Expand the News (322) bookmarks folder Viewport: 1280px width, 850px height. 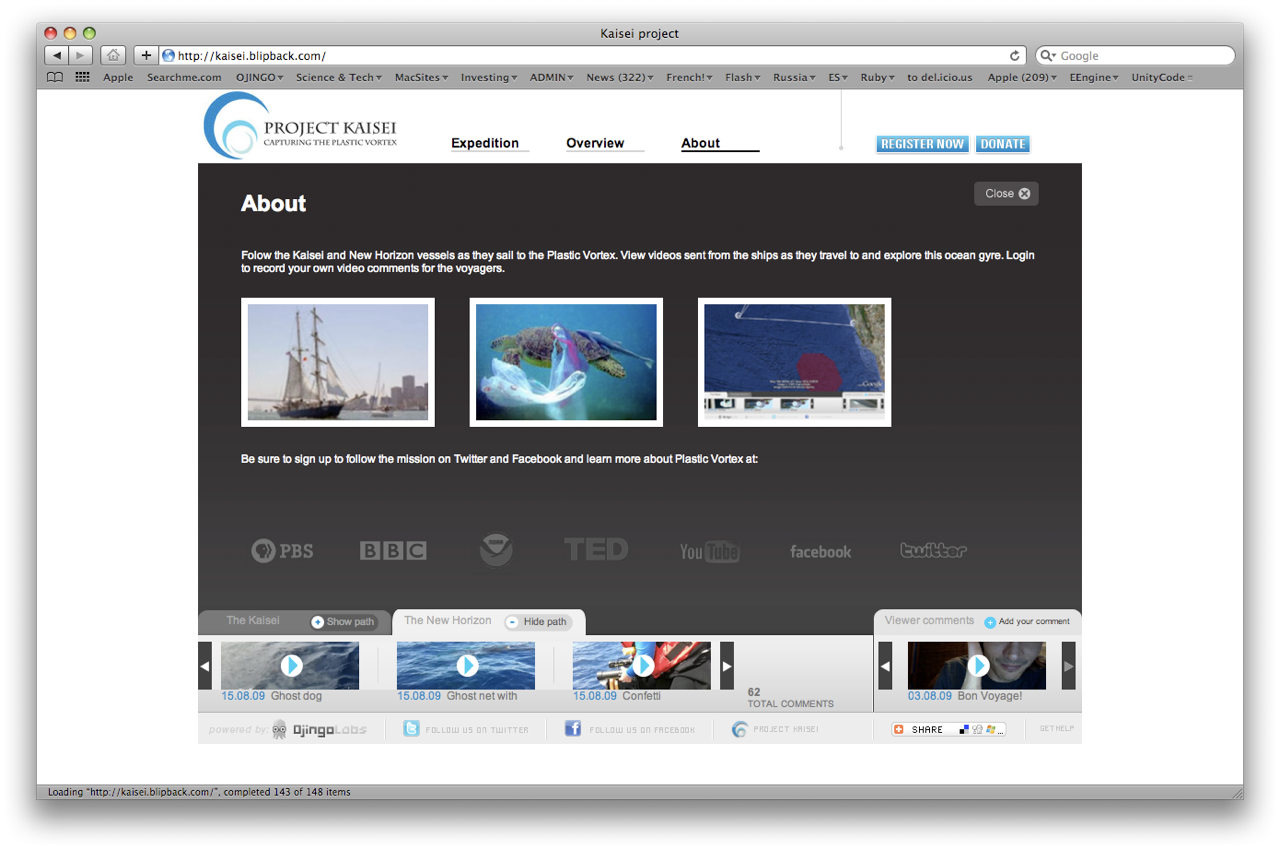[x=620, y=77]
